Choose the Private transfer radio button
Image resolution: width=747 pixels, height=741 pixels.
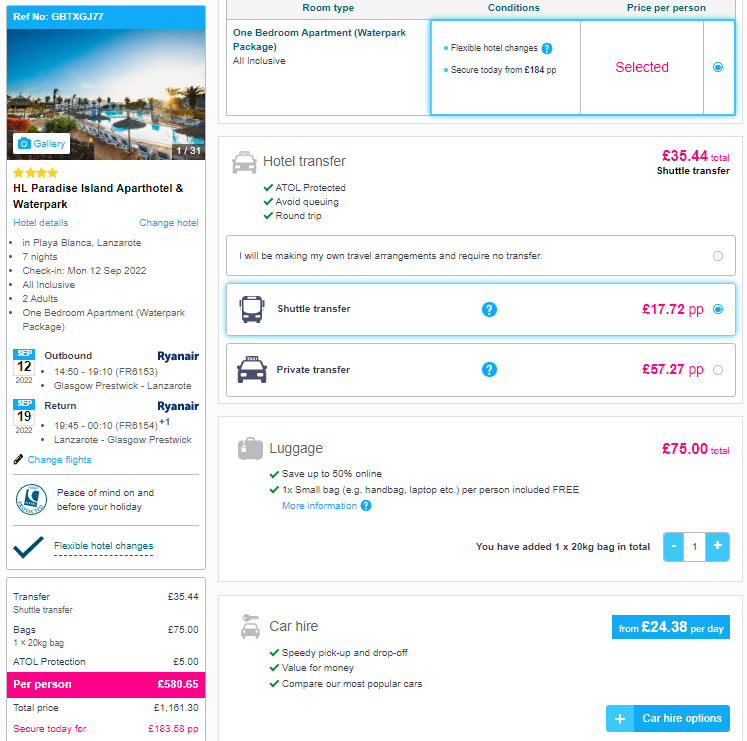coord(717,370)
